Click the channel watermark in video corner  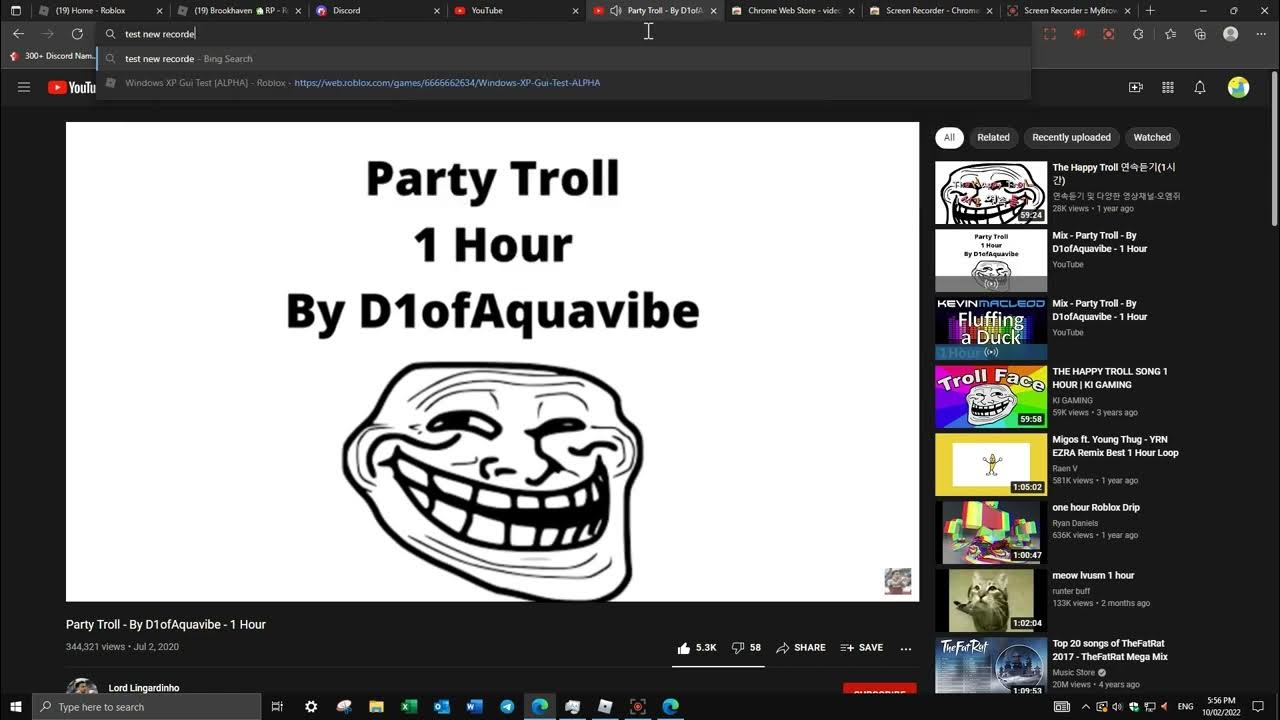coord(898,581)
